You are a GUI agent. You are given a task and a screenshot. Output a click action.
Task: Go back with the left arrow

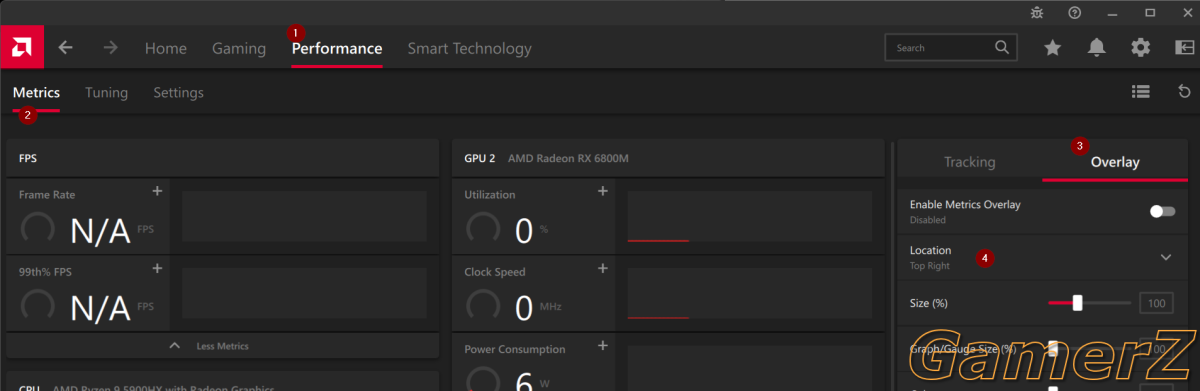tap(66, 47)
